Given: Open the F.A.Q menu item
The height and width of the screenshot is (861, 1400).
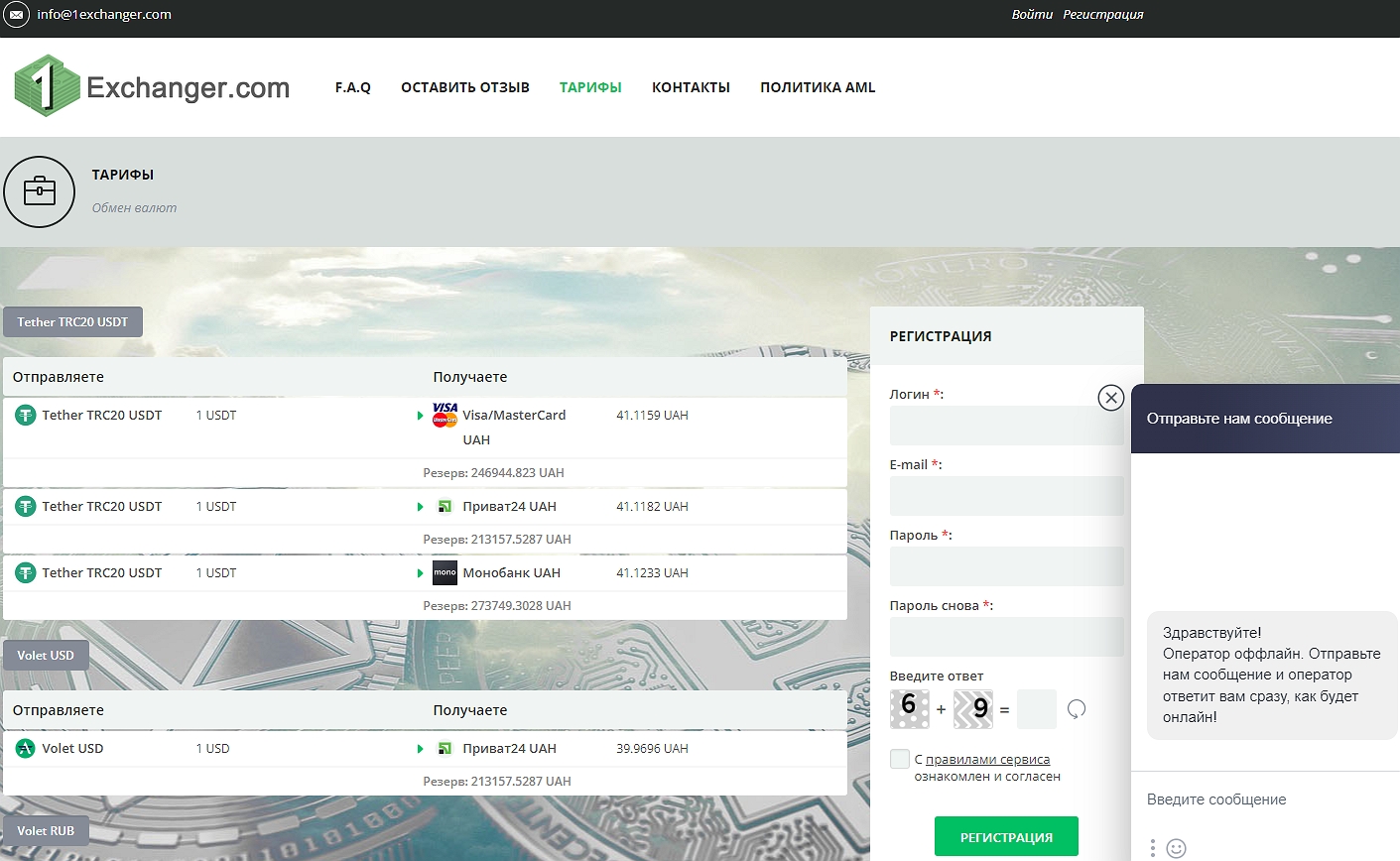Looking at the screenshot, I should click(x=352, y=87).
